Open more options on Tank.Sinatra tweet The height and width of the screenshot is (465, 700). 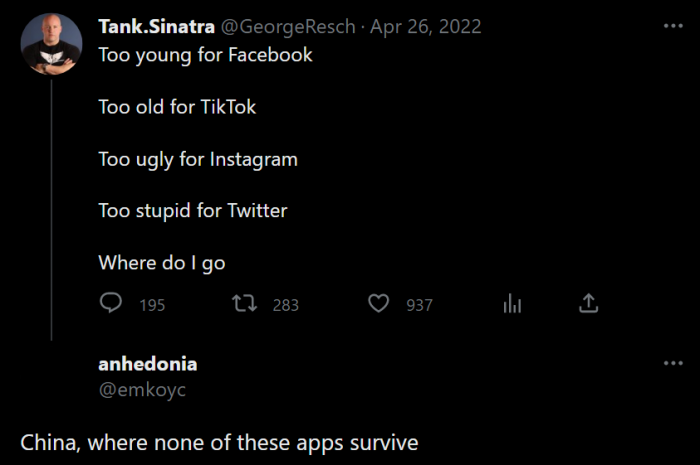[x=673, y=26]
